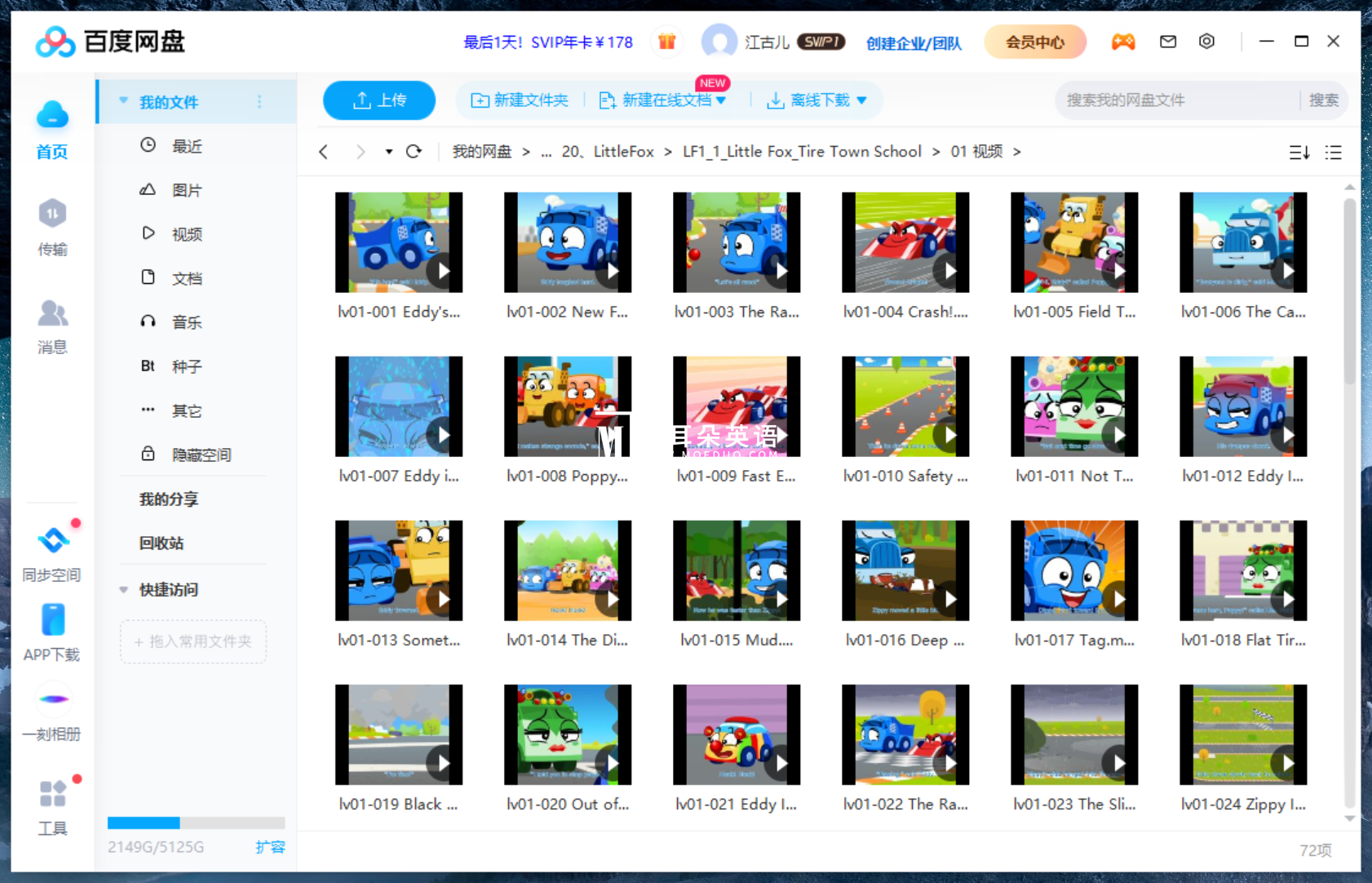This screenshot has width=1372, height=883.
Task: Open the game controller icon
Action: 1123,42
